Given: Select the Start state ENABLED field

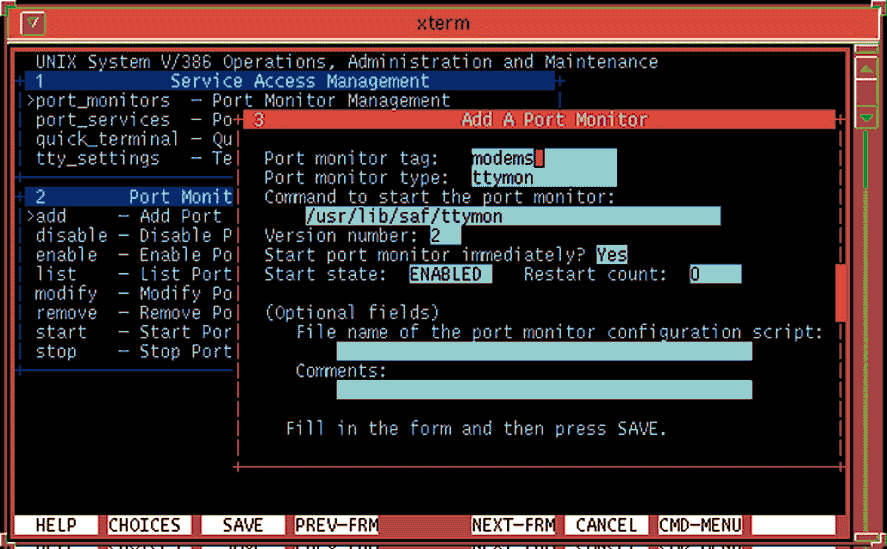Looking at the screenshot, I should pyautogui.click(x=449, y=274).
